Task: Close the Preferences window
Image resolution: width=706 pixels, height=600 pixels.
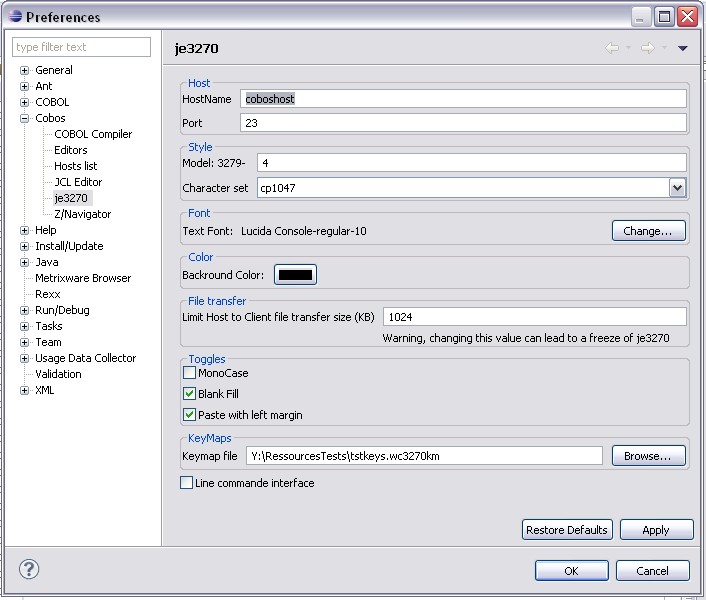Action: pyautogui.click(x=688, y=17)
